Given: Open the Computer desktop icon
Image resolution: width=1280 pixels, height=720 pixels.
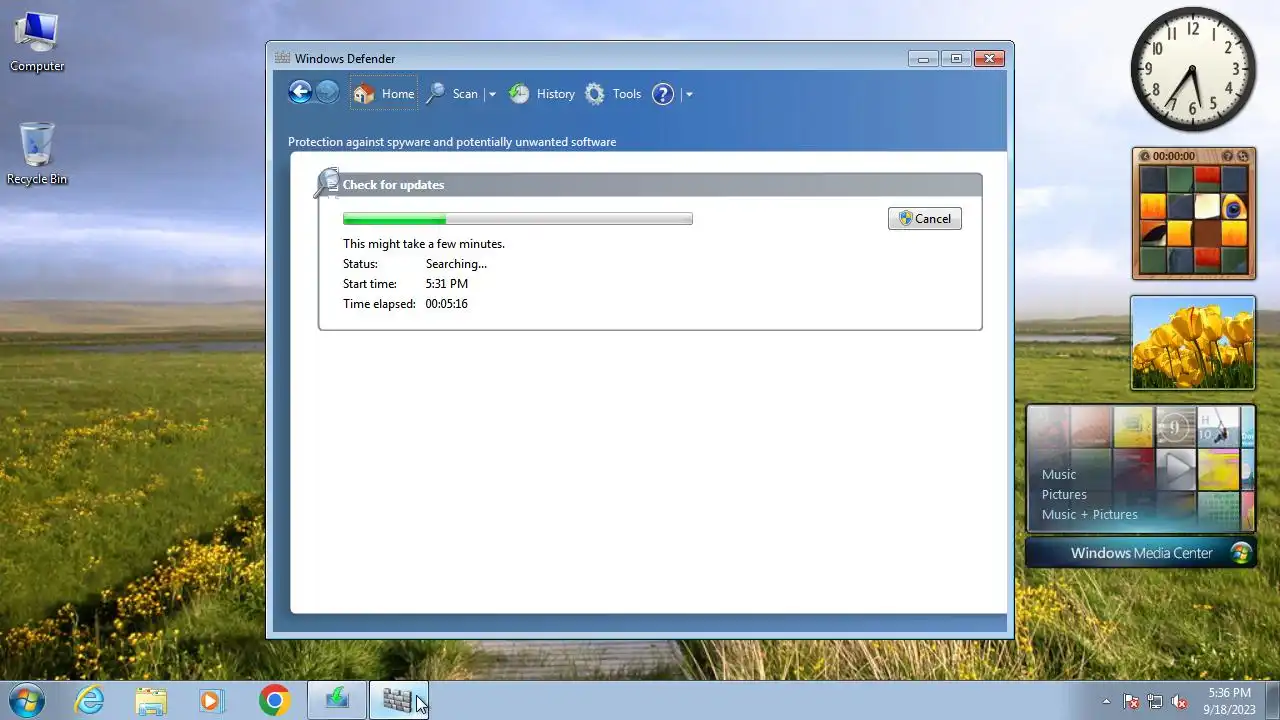Looking at the screenshot, I should tap(37, 43).
